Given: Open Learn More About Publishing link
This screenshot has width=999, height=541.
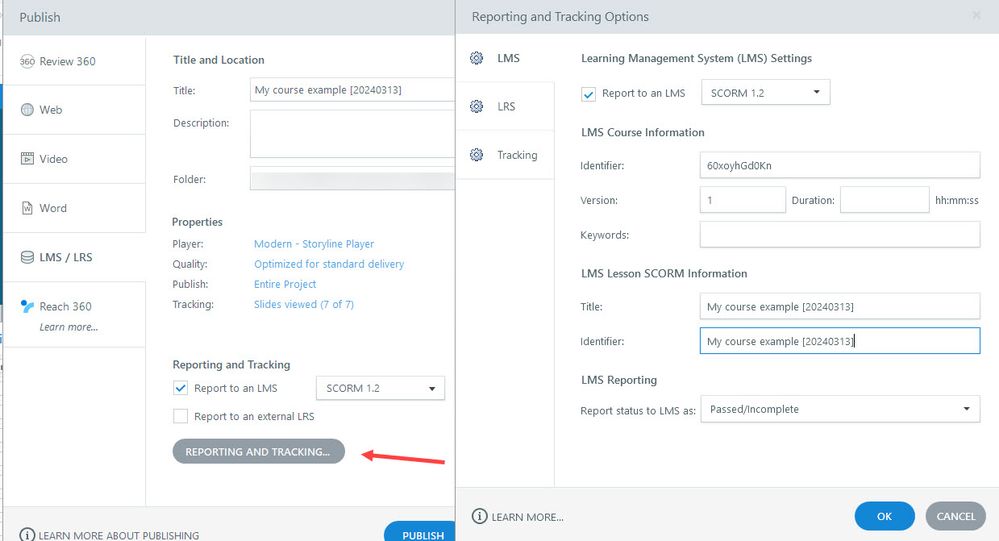Looking at the screenshot, I should tap(119, 535).
